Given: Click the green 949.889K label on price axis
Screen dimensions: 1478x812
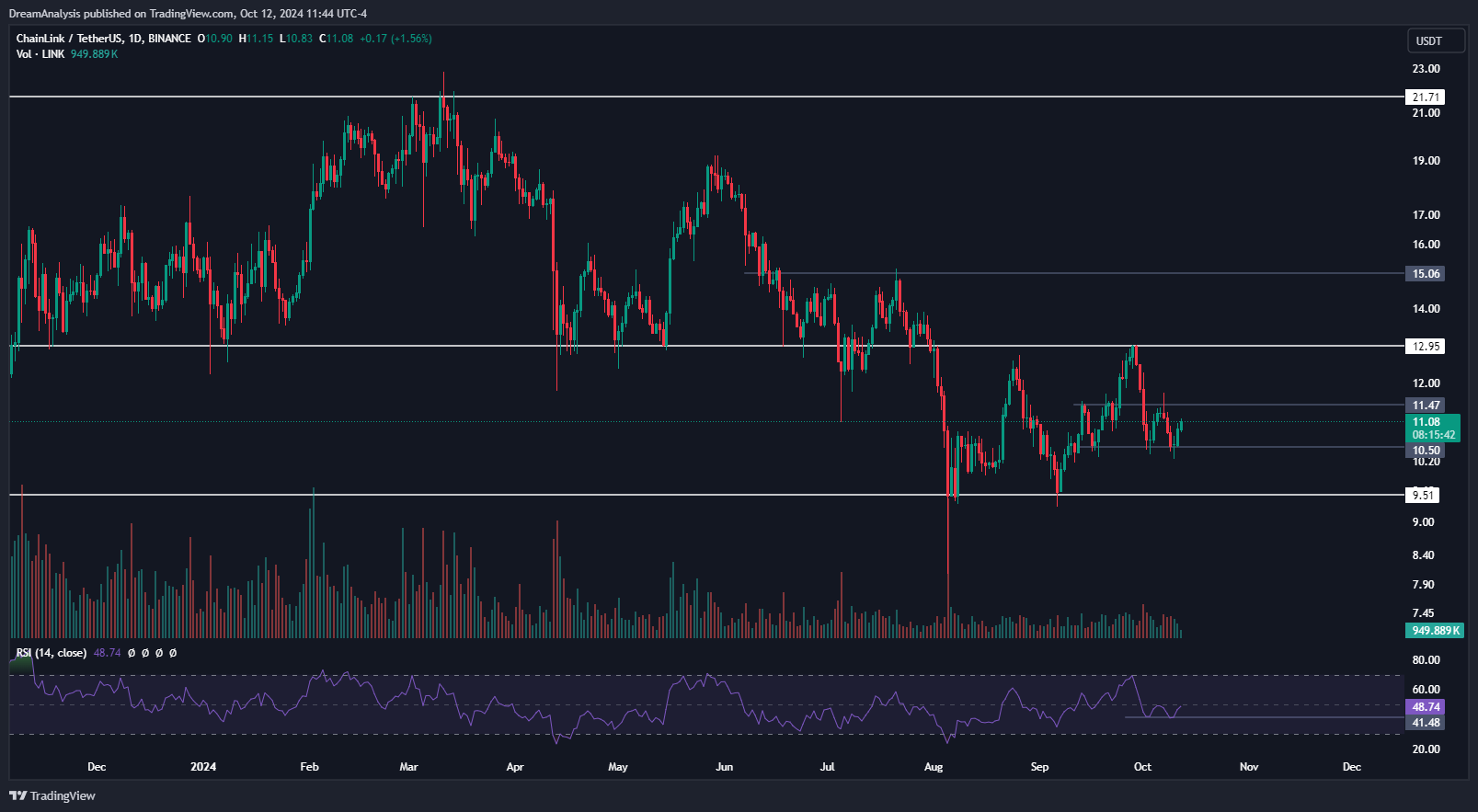Looking at the screenshot, I should click(x=1434, y=630).
